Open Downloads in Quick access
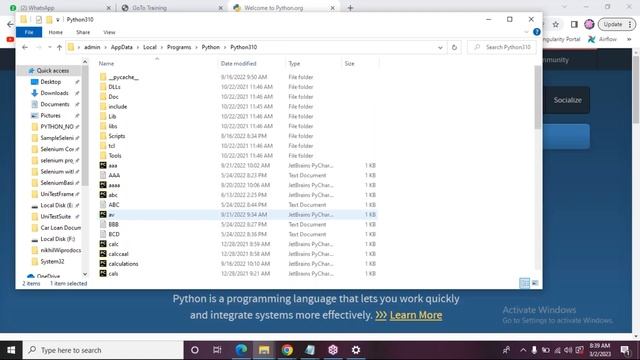 (54, 93)
